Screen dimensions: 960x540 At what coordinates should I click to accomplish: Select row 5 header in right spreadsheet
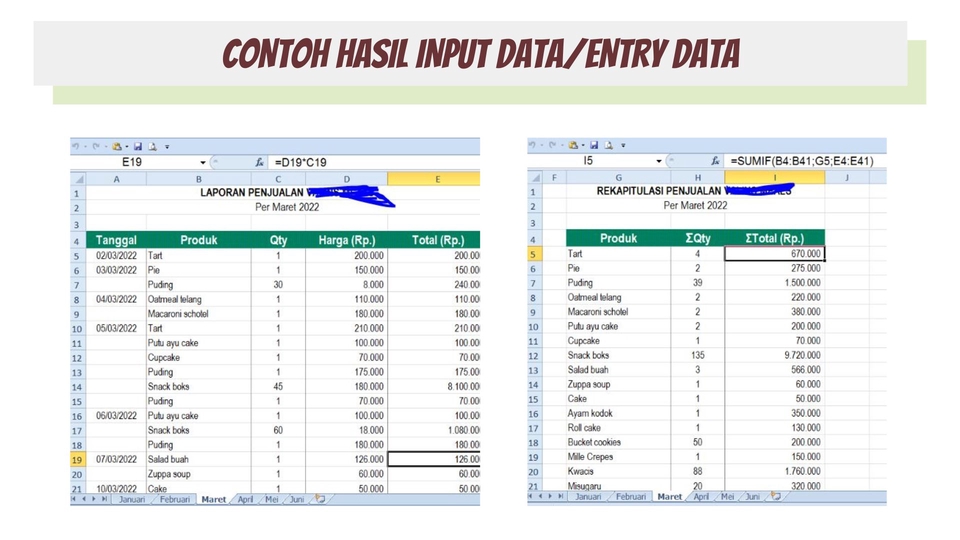click(x=533, y=254)
